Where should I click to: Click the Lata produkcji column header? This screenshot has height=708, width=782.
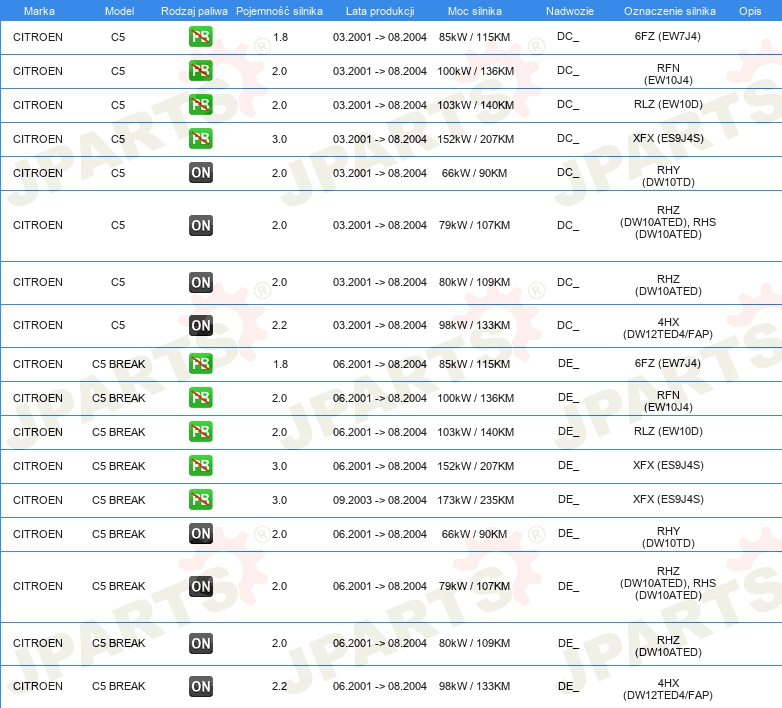click(x=380, y=11)
